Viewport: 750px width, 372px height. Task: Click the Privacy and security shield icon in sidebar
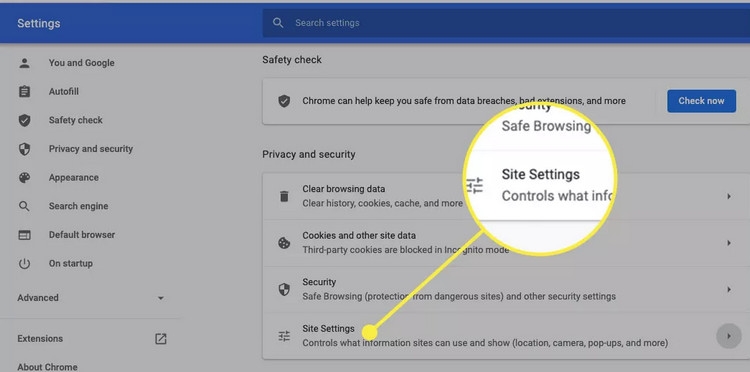24,149
